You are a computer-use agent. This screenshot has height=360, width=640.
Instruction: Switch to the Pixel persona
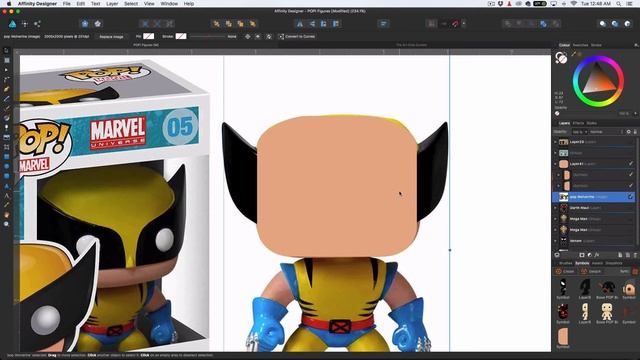tap(25, 24)
